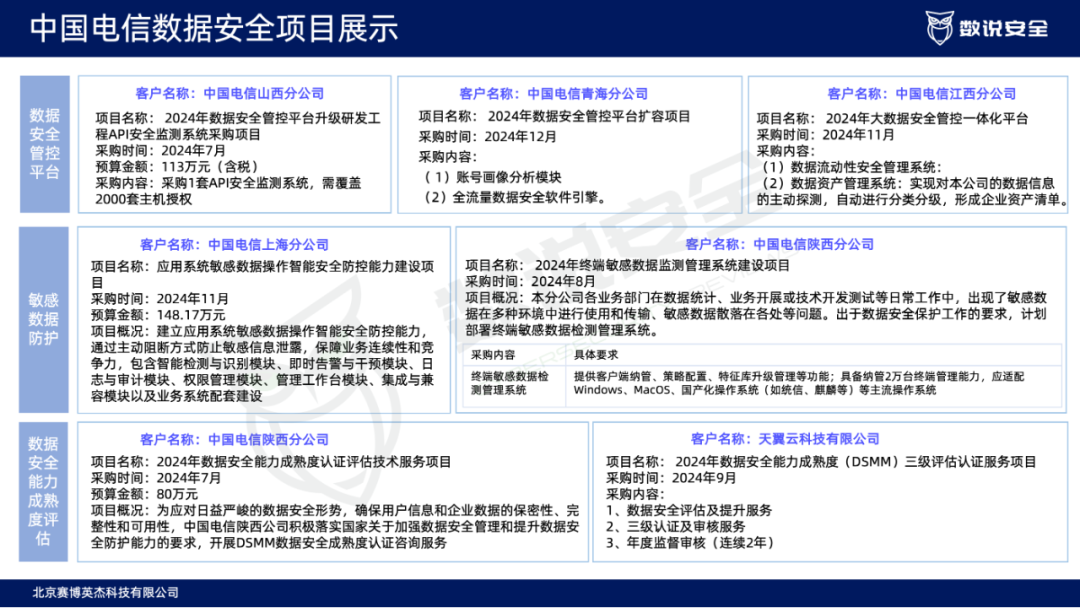The height and width of the screenshot is (608, 1080).
Task: Select heading "客户名称：中国电信青海分公司"
Action: [x=553, y=94]
